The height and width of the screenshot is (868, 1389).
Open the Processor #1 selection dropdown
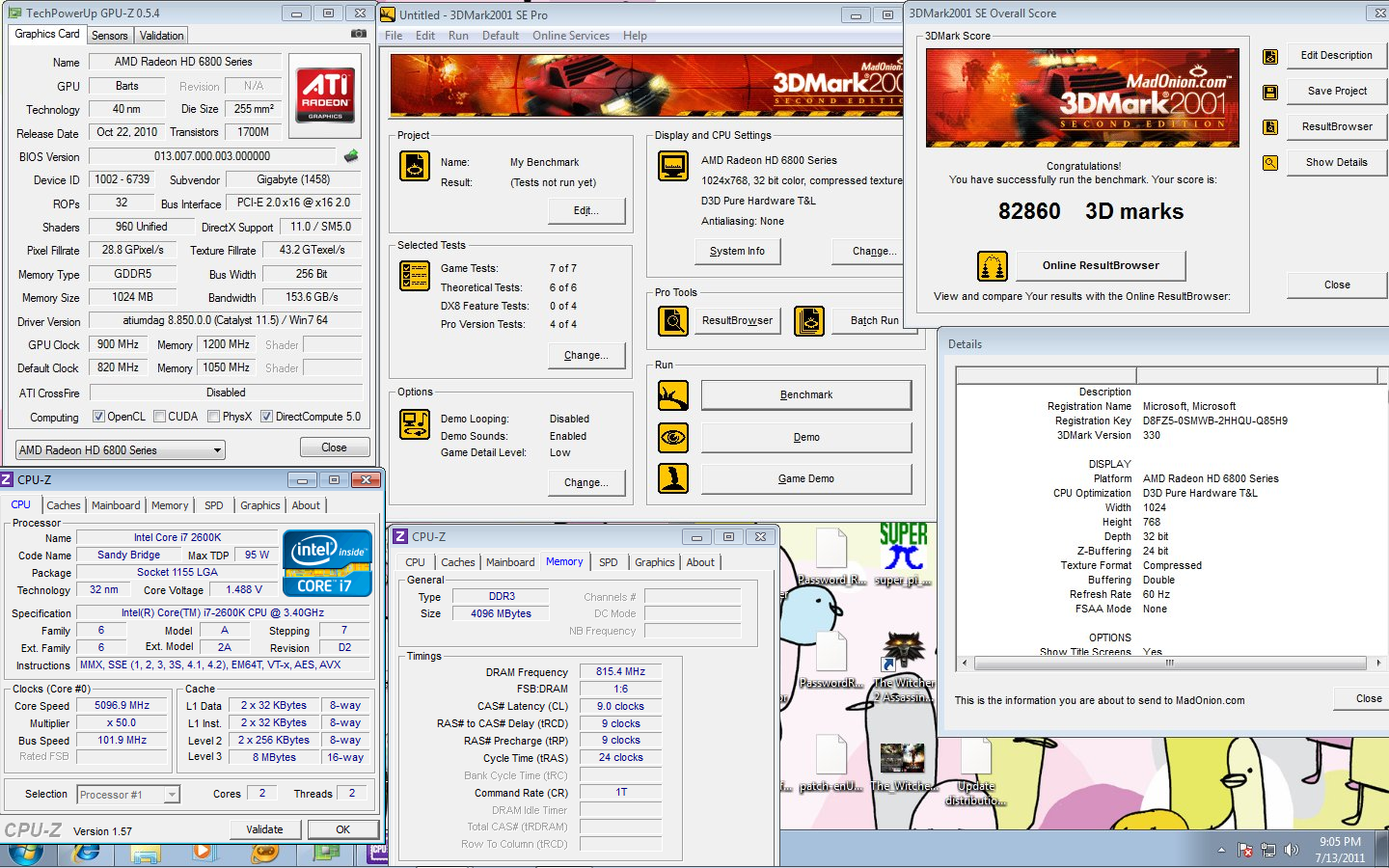tap(128, 795)
